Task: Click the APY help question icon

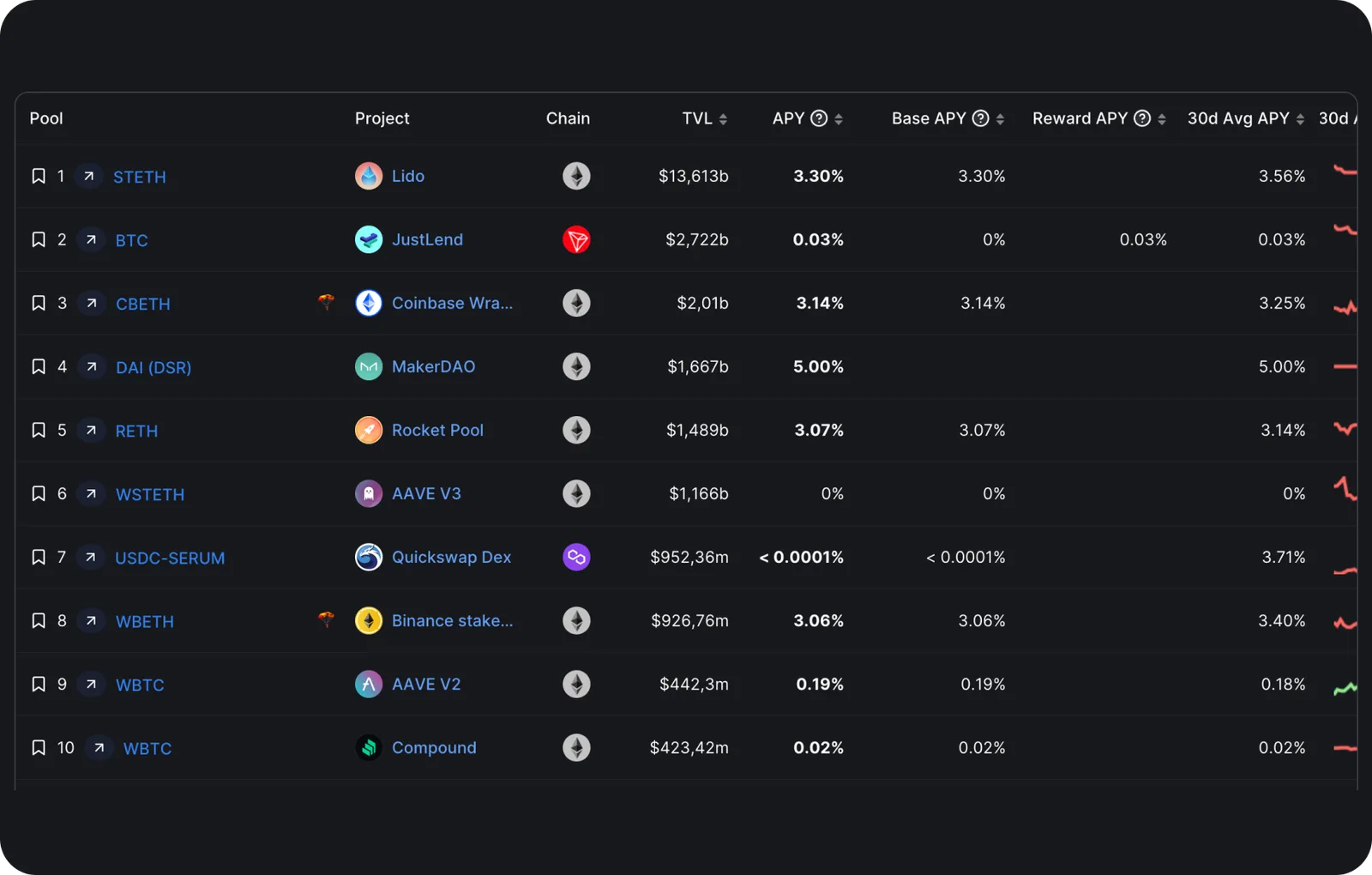Action: point(819,118)
